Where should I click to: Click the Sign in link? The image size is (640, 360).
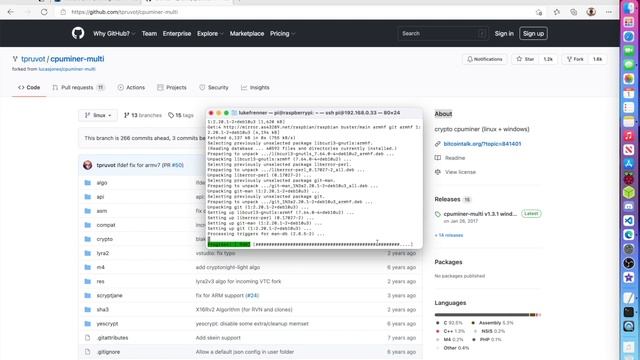pos(504,33)
